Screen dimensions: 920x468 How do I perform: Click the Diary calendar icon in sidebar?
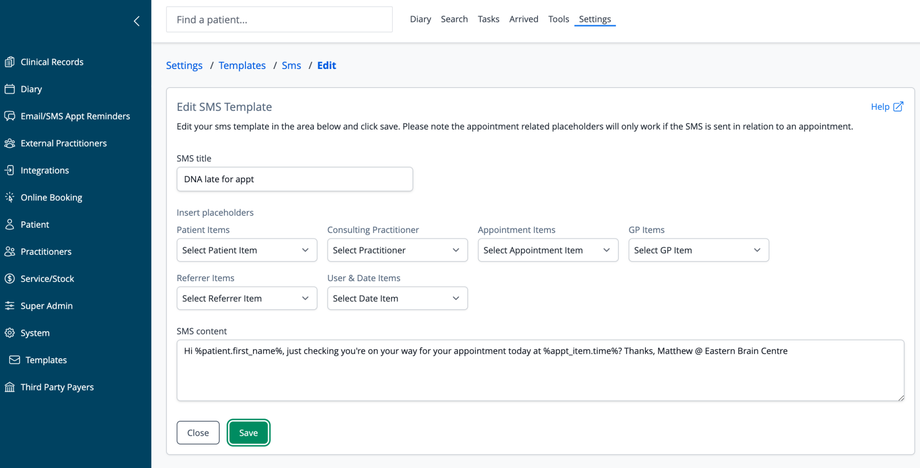click(10, 89)
